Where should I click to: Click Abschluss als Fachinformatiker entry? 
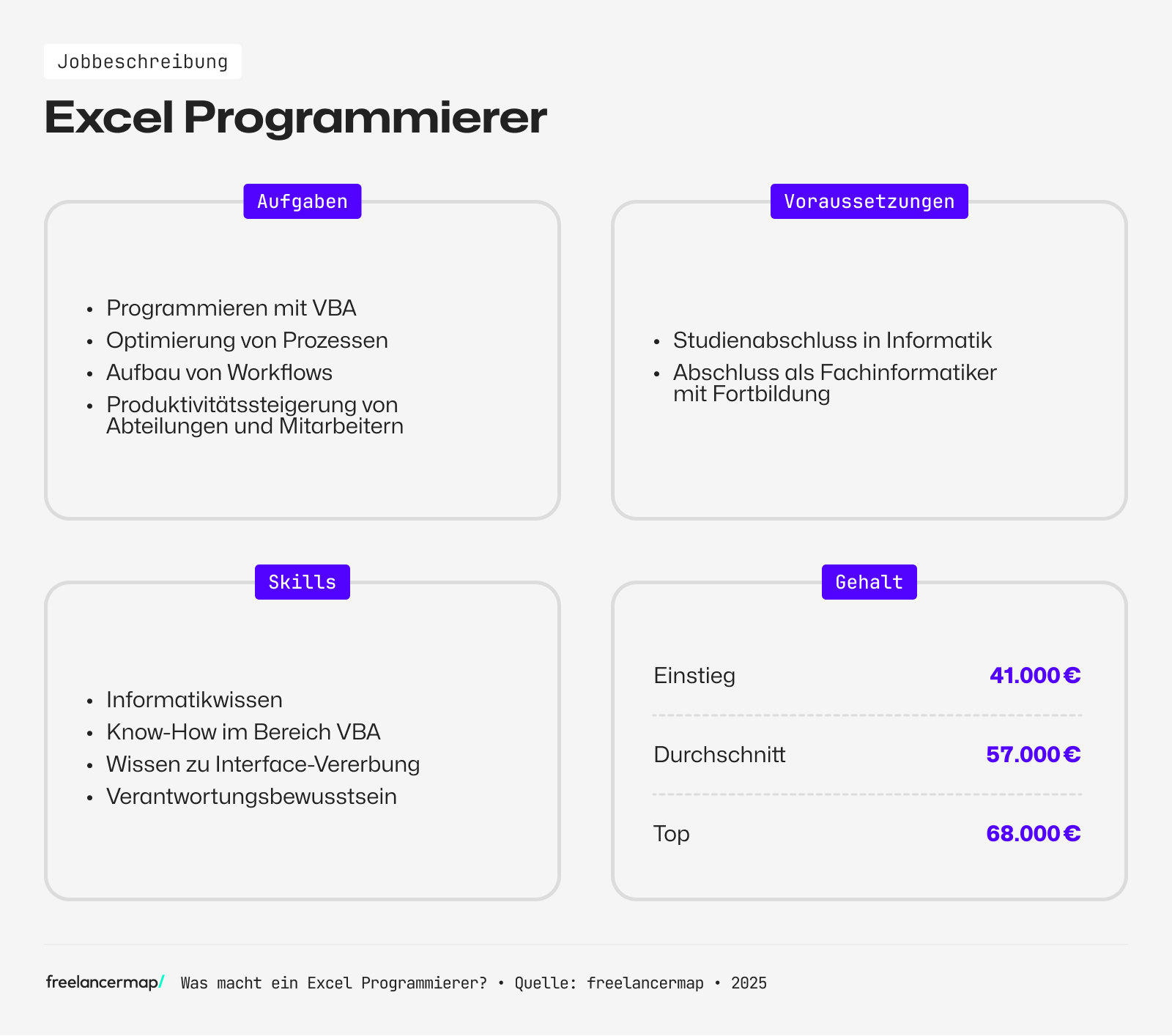click(x=834, y=383)
